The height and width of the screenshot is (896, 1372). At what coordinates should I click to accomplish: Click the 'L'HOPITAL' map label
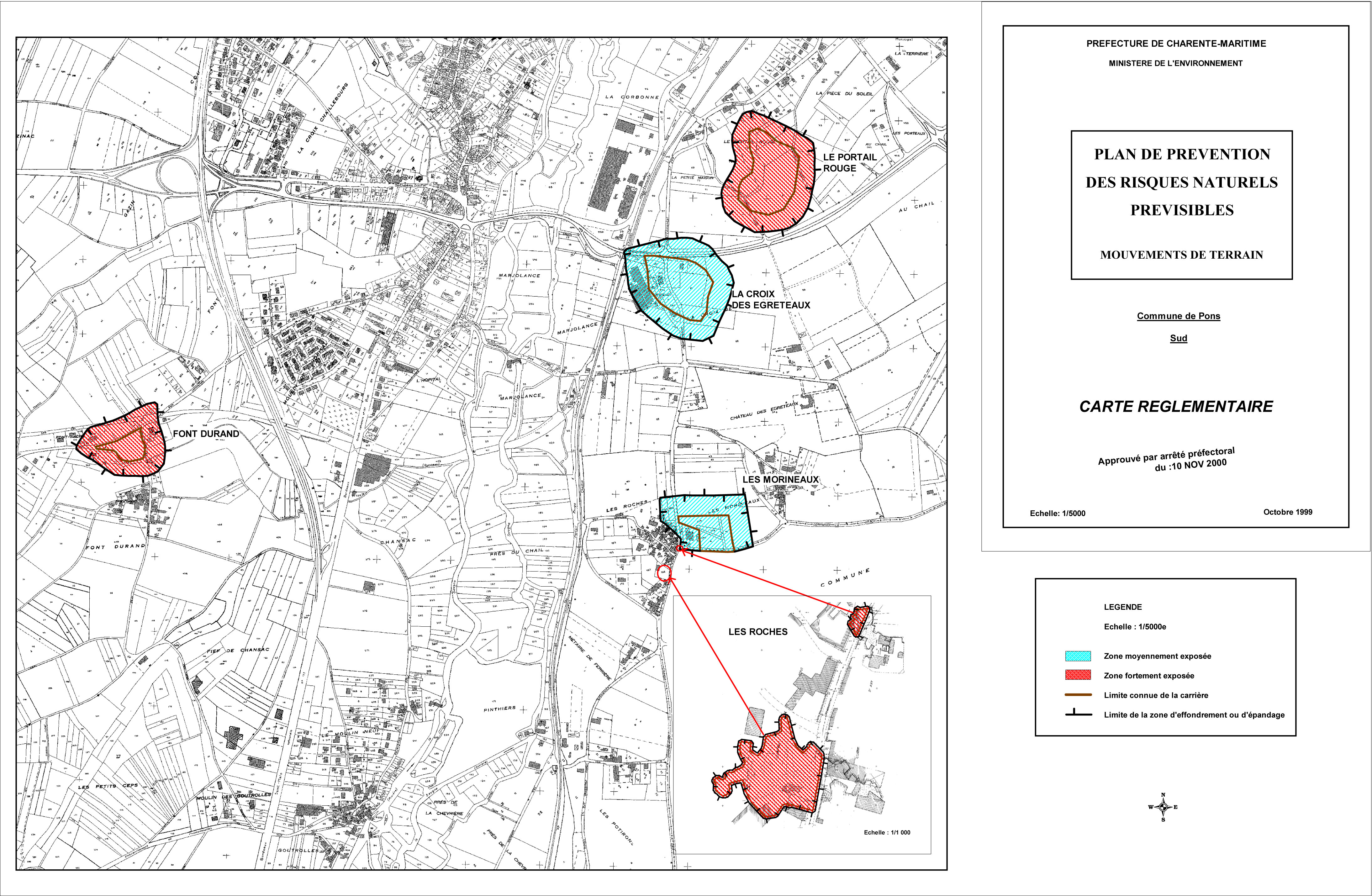click(x=428, y=380)
